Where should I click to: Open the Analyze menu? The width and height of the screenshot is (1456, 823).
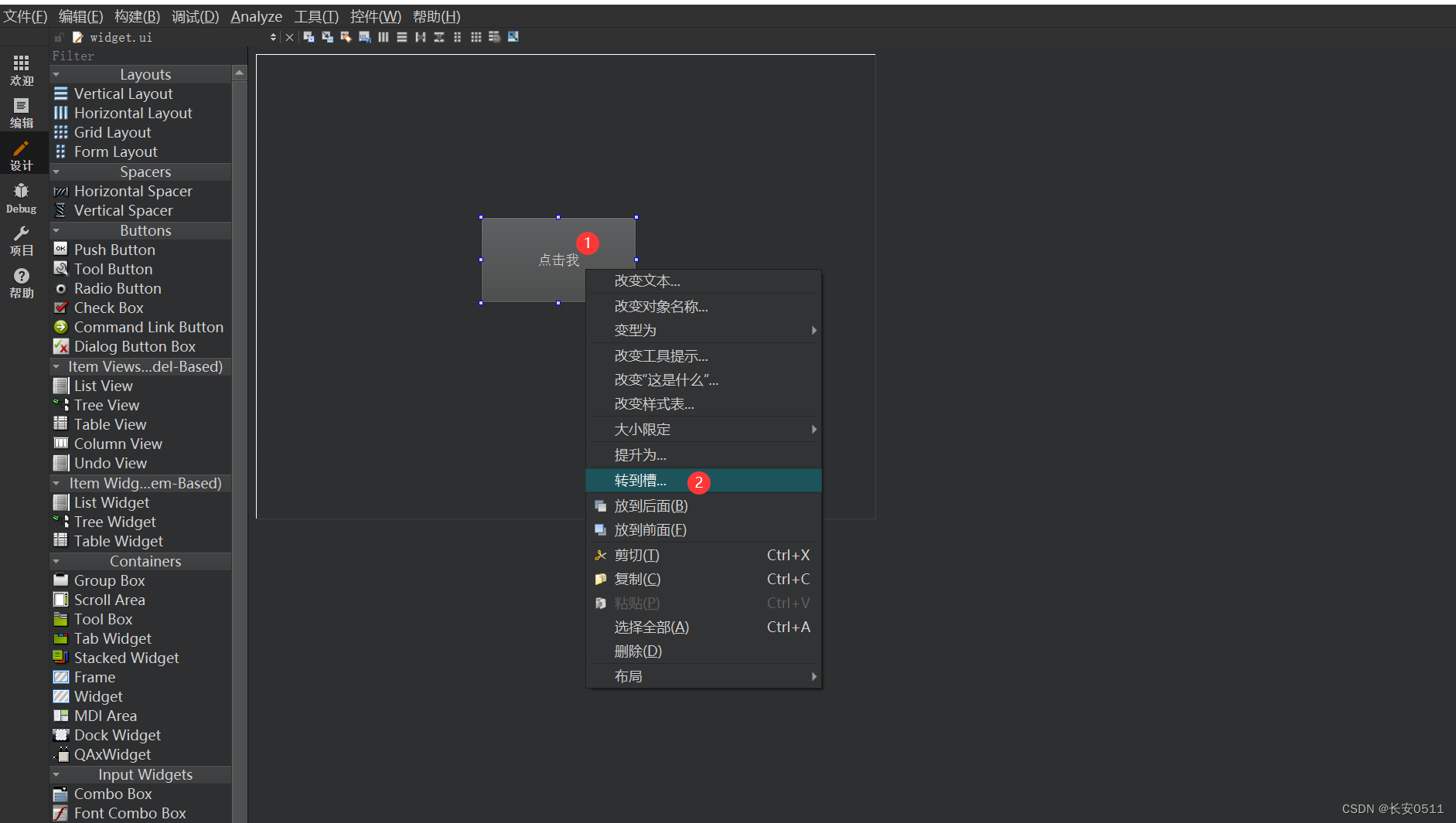point(256,16)
